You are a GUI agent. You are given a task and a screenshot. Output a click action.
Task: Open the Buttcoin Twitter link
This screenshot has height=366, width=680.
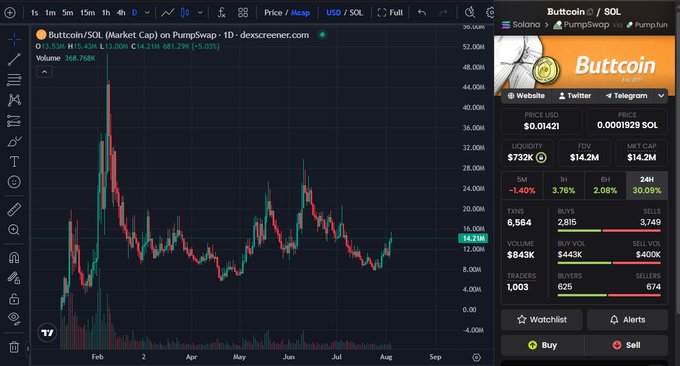point(575,96)
